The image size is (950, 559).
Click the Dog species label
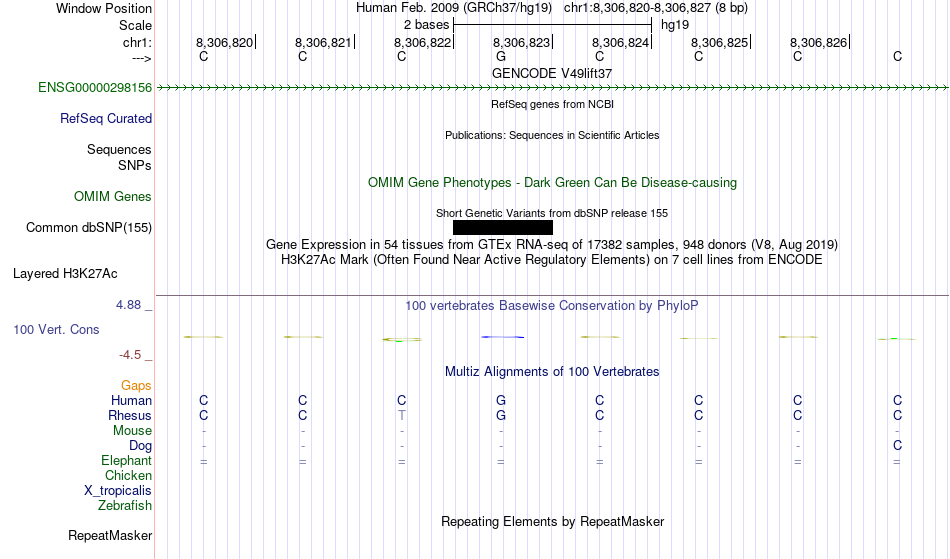point(141,446)
